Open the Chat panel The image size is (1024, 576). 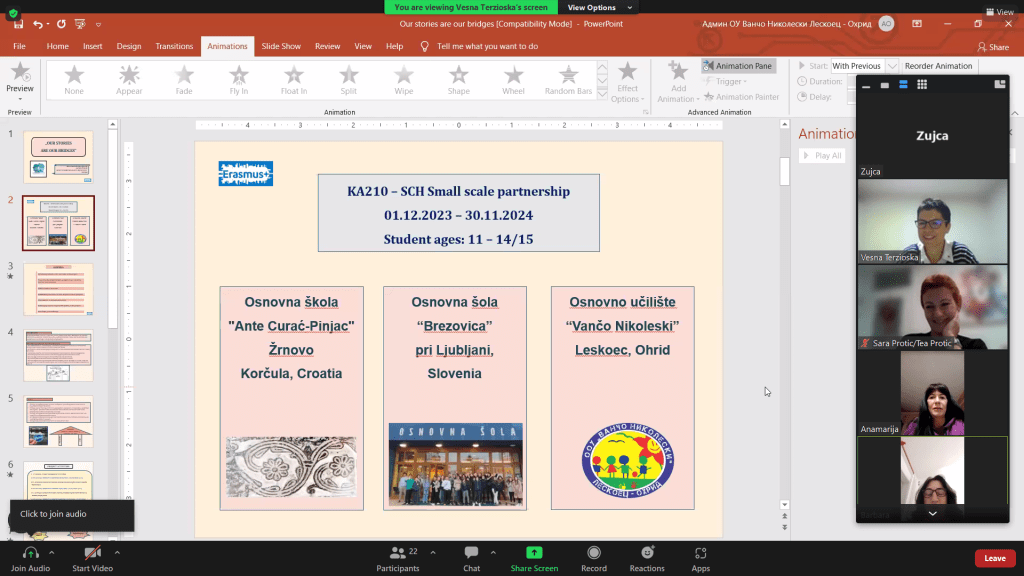(x=471, y=552)
